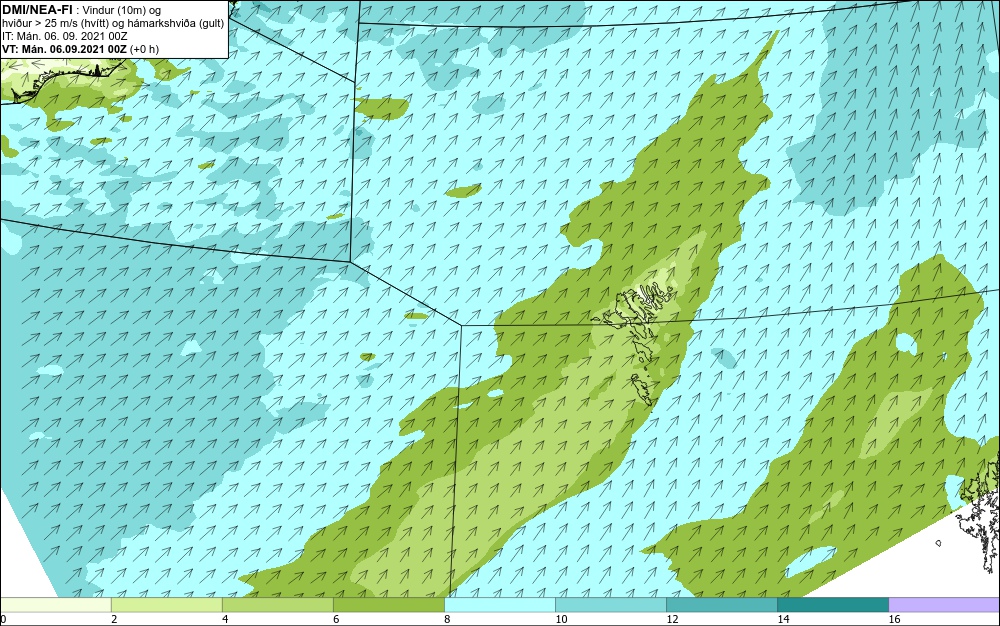Click the 'VT: Mán. 06.09.2021 00Z' line

[x=80, y=48]
